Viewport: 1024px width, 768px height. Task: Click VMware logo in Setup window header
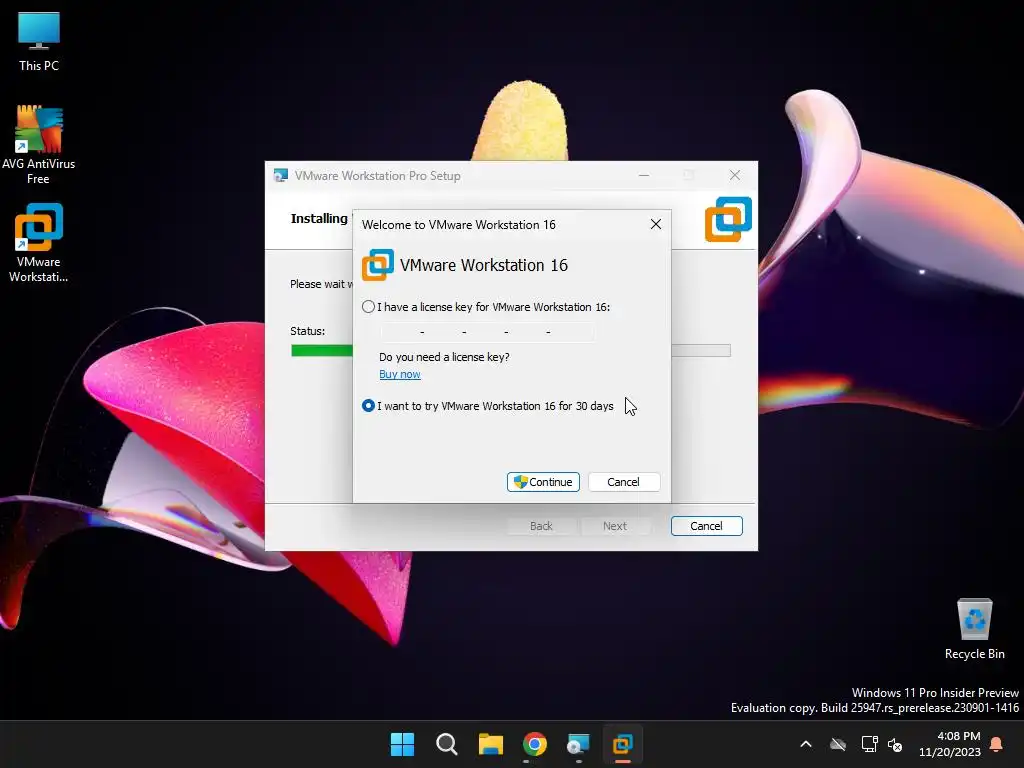point(728,219)
